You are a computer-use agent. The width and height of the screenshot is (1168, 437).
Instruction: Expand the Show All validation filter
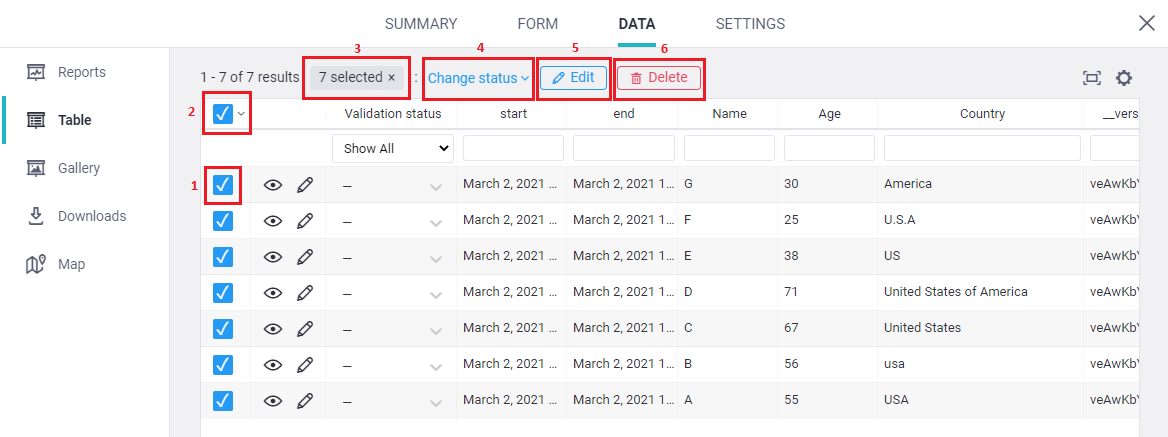pos(393,148)
